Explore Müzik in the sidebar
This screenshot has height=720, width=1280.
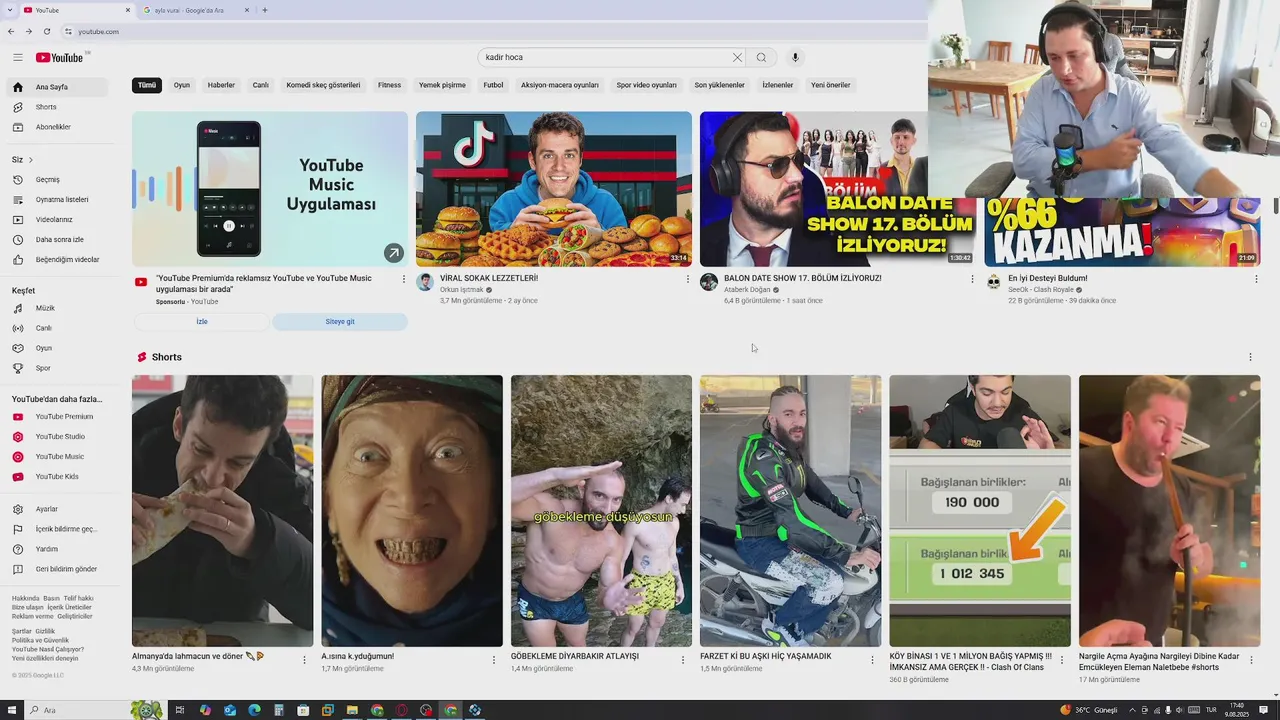click(56, 308)
